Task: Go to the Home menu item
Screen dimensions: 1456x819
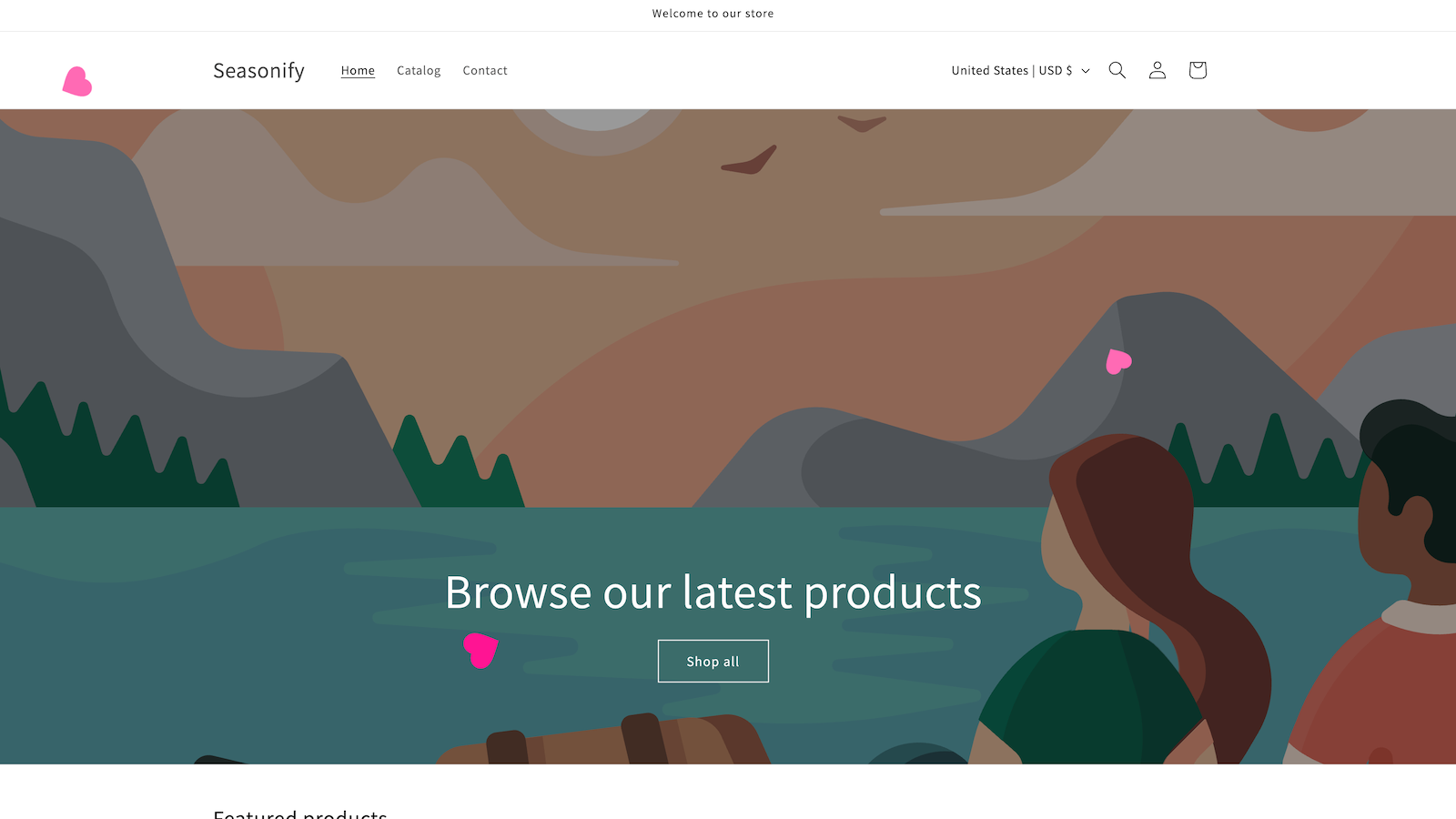Action: click(x=358, y=70)
